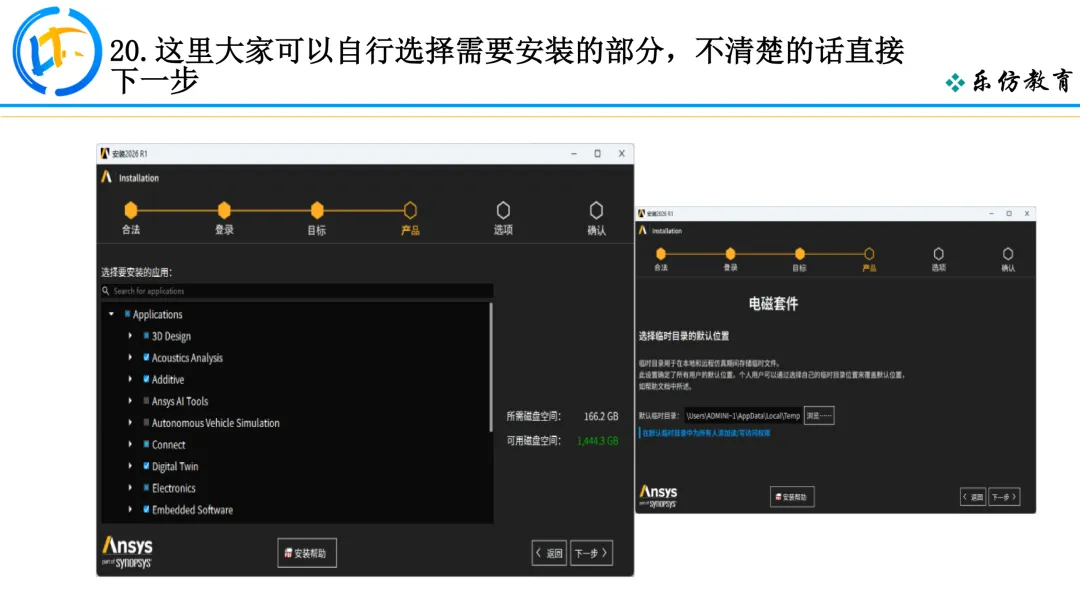
Task: Click the 登录 step hexagon in left installer
Action: (x=224, y=210)
